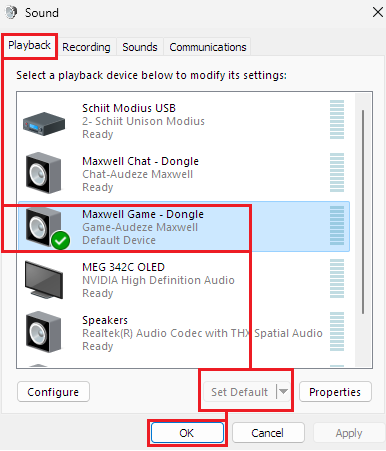The width and height of the screenshot is (386, 451).
Task: Switch to the Playback tab
Action: 29,45
